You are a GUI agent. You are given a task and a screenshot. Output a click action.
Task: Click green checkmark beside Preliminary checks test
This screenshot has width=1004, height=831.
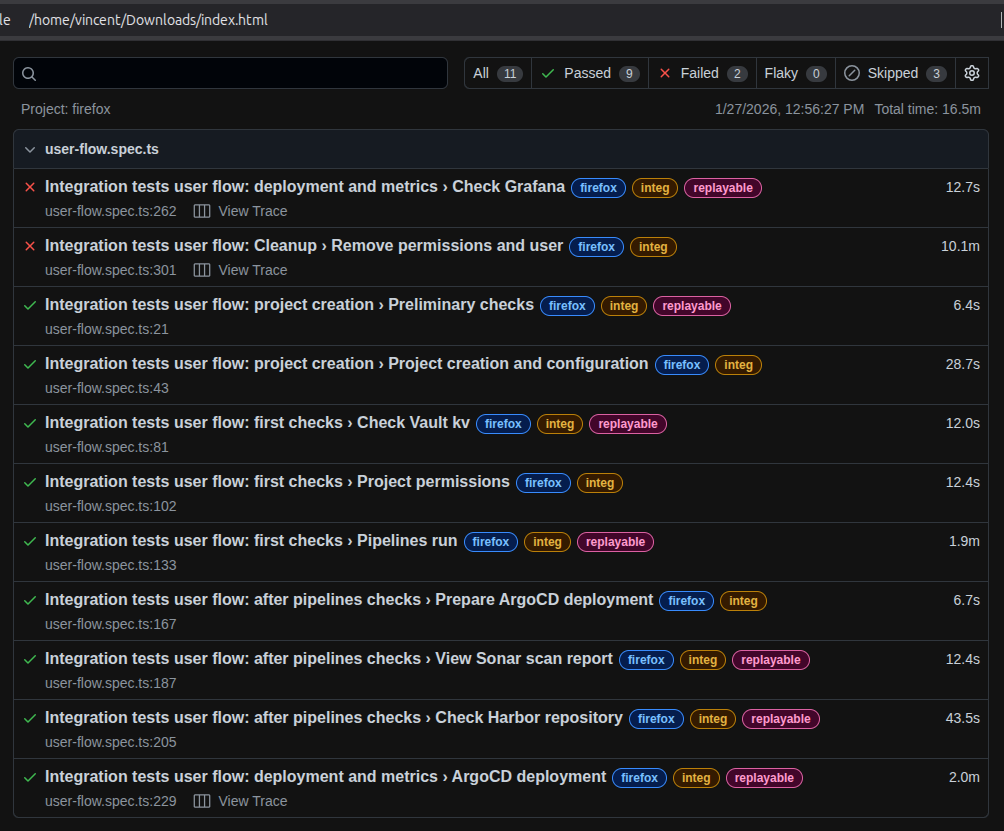point(30,305)
